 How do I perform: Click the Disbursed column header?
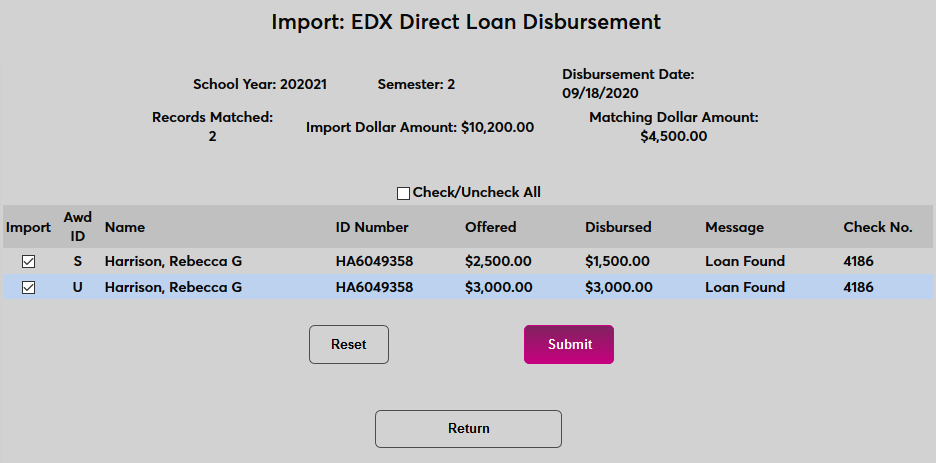tap(618, 227)
